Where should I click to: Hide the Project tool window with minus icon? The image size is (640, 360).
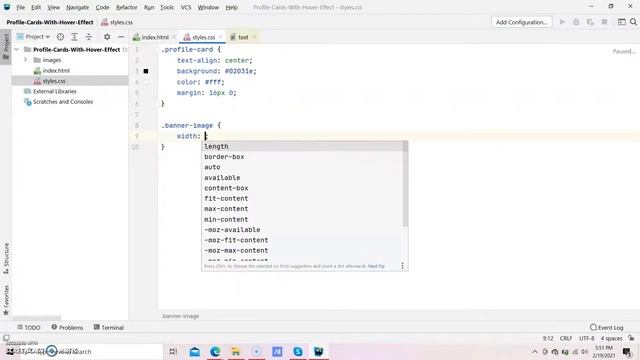pyautogui.click(x=121, y=37)
